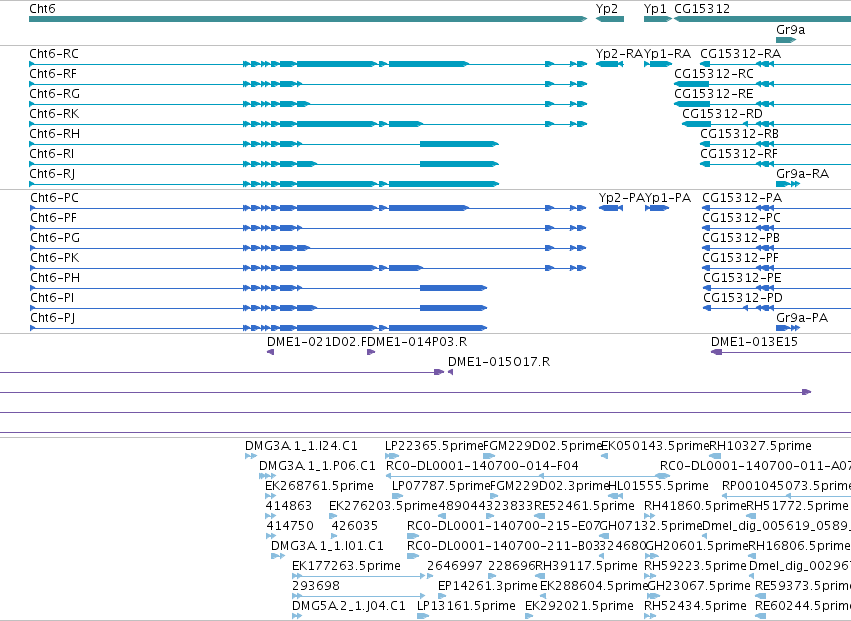Select the 293698 EST label
Screen dimensions: 851x621
coord(316,586)
